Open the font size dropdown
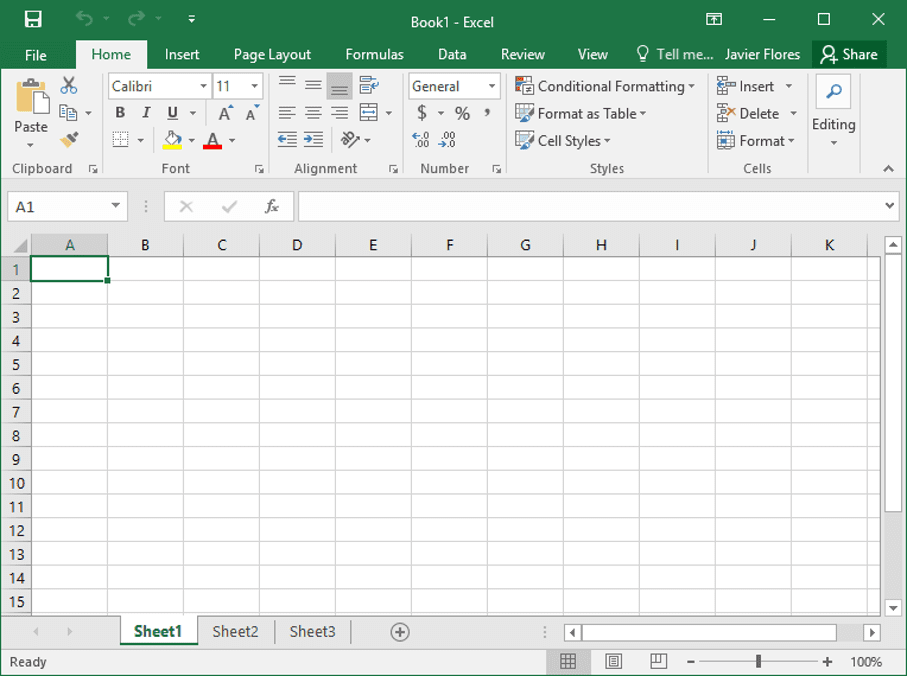 (x=253, y=87)
